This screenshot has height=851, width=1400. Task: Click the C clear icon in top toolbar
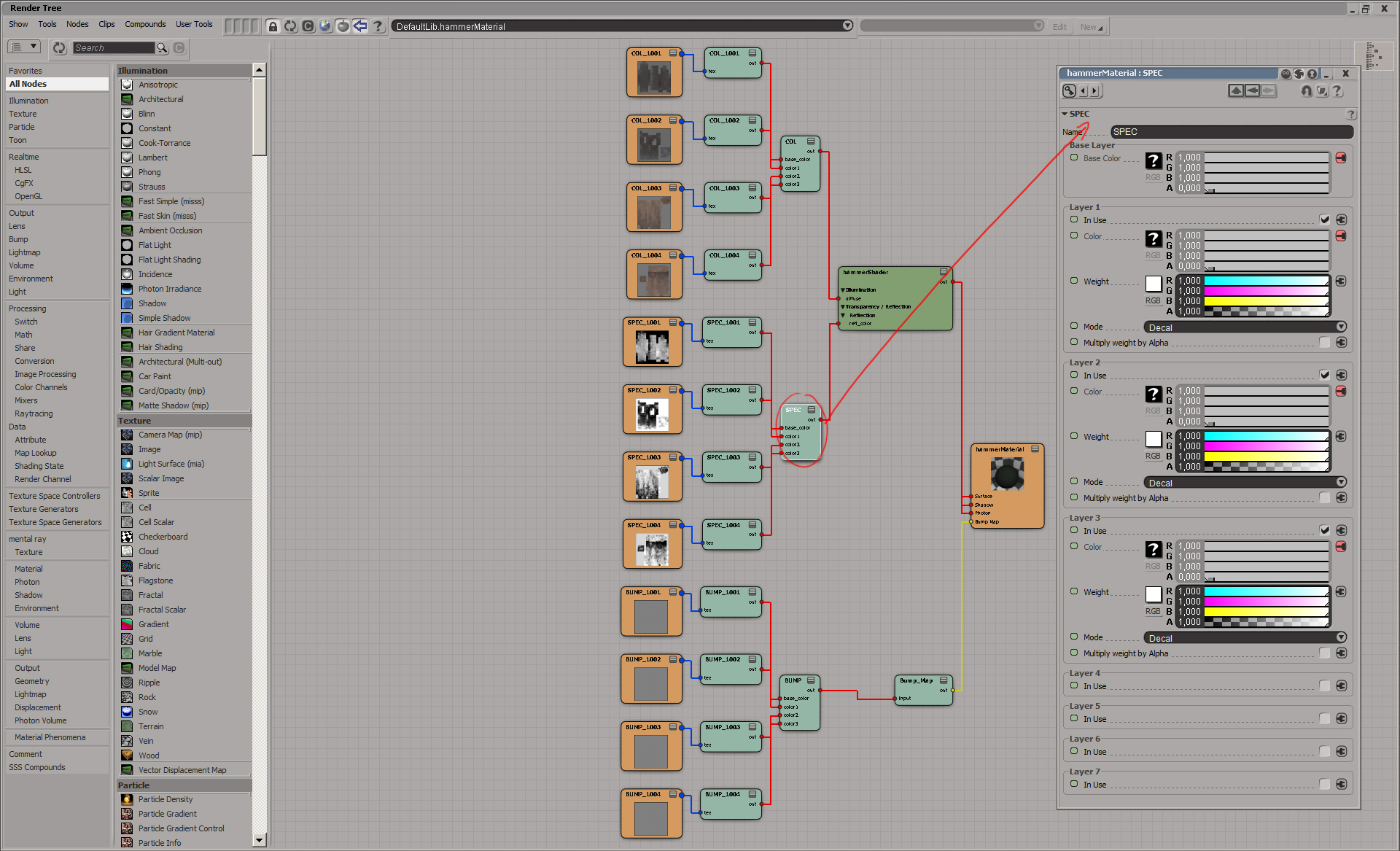(308, 26)
